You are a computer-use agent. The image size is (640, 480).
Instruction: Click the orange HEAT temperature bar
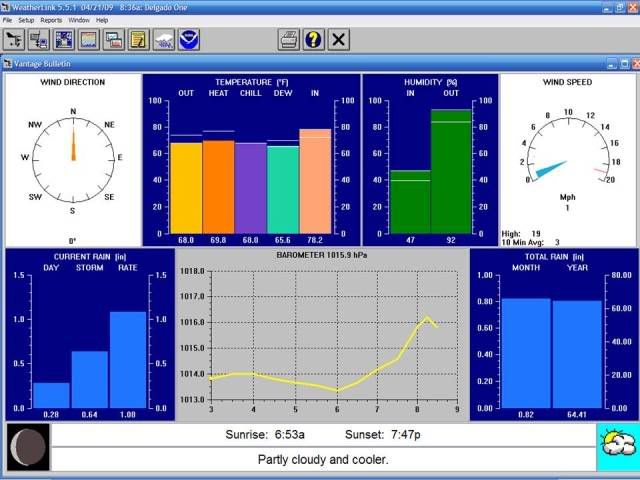pos(218,186)
